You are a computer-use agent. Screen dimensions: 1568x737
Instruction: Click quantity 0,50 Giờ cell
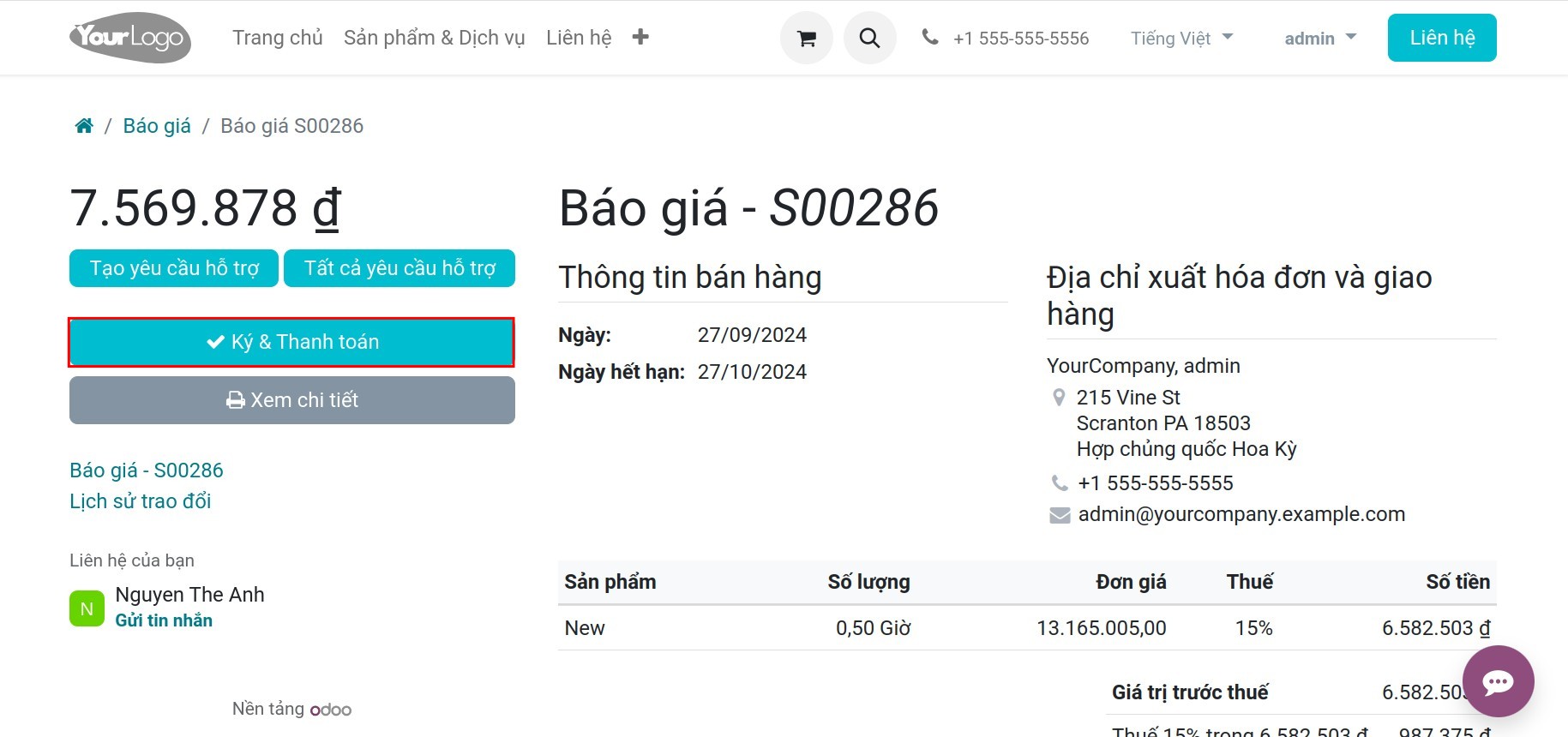[873, 628]
